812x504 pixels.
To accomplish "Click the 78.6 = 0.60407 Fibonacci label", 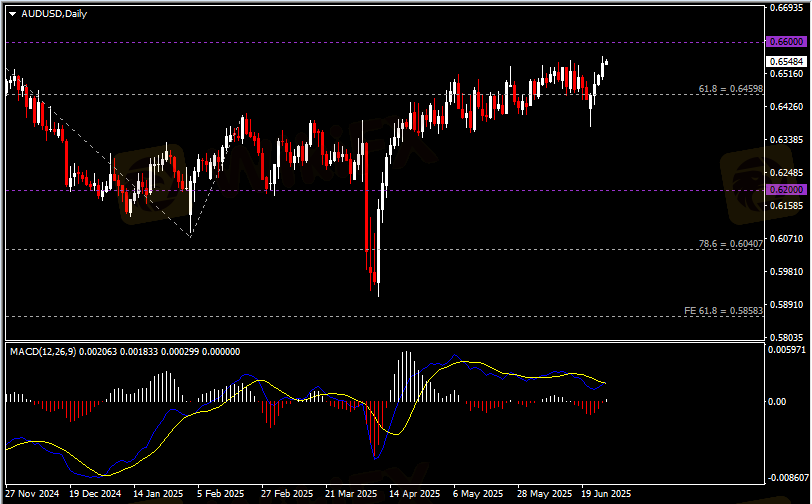I will 731,243.
